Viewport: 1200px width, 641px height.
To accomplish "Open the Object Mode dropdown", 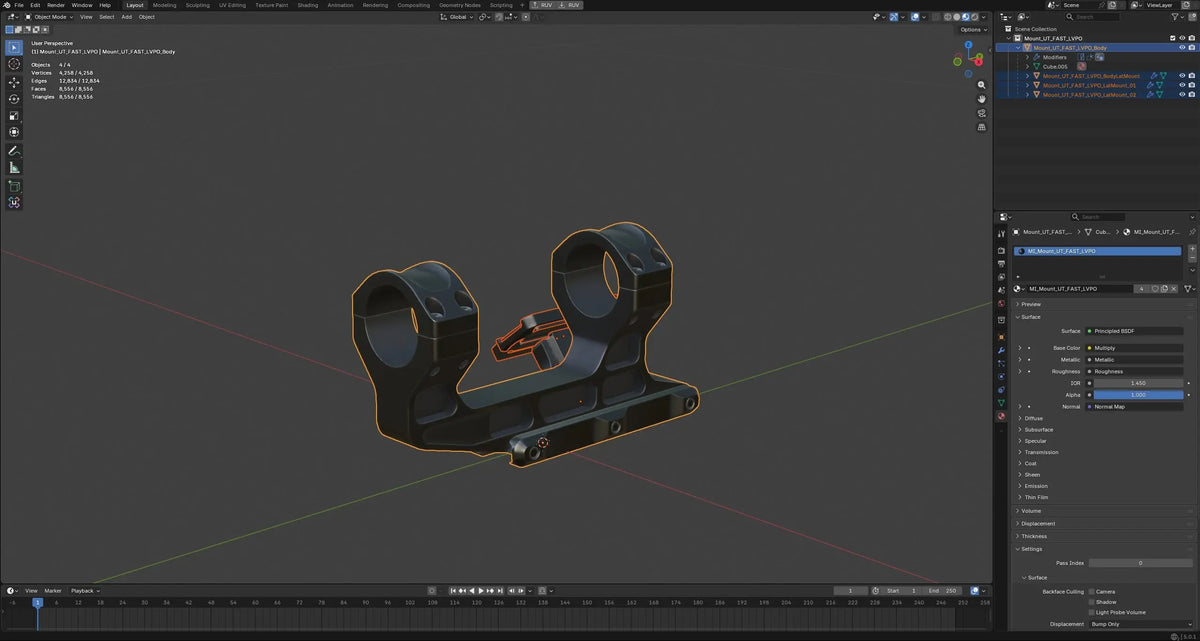I will click(x=50, y=17).
